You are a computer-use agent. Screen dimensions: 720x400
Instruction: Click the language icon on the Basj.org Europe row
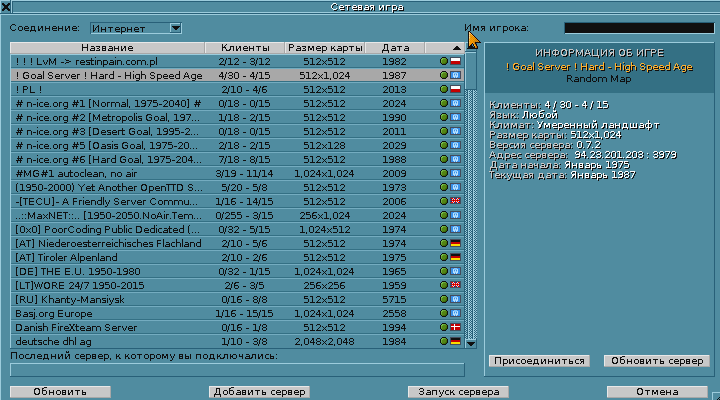click(x=455, y=313)
